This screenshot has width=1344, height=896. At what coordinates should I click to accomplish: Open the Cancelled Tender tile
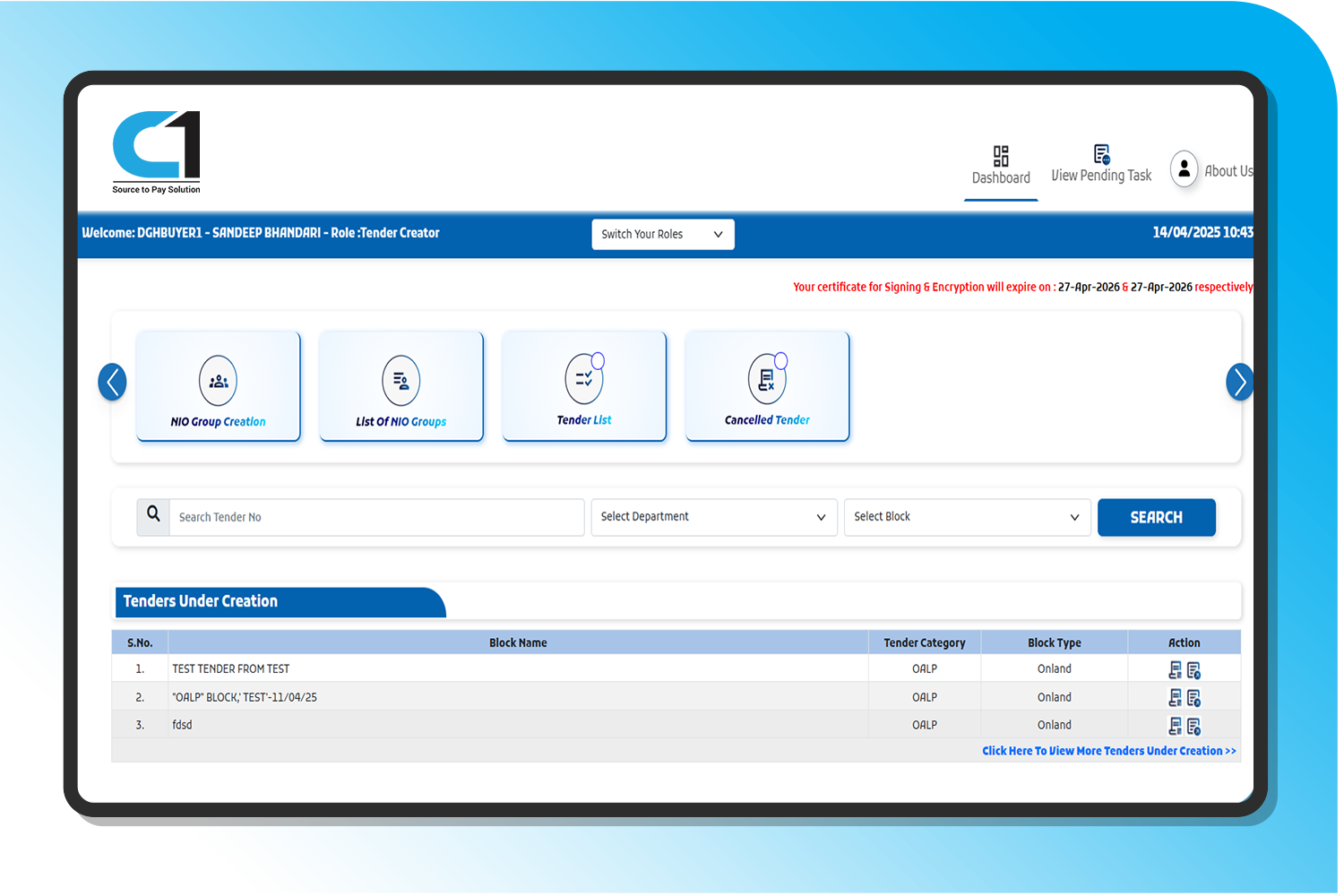(x=767, y=387)
